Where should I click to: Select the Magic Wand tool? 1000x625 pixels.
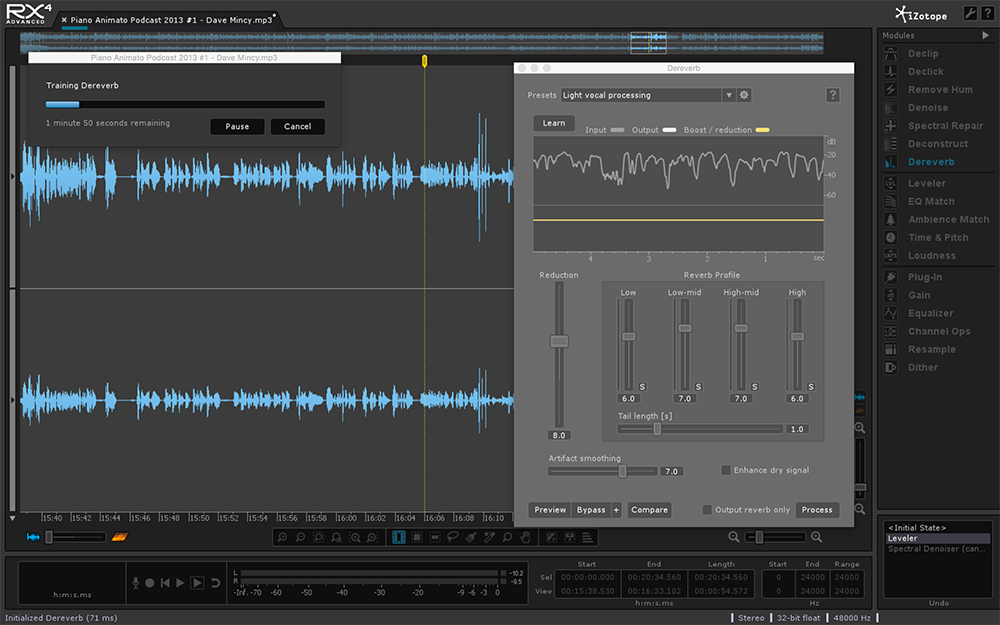tap(489, 538)
